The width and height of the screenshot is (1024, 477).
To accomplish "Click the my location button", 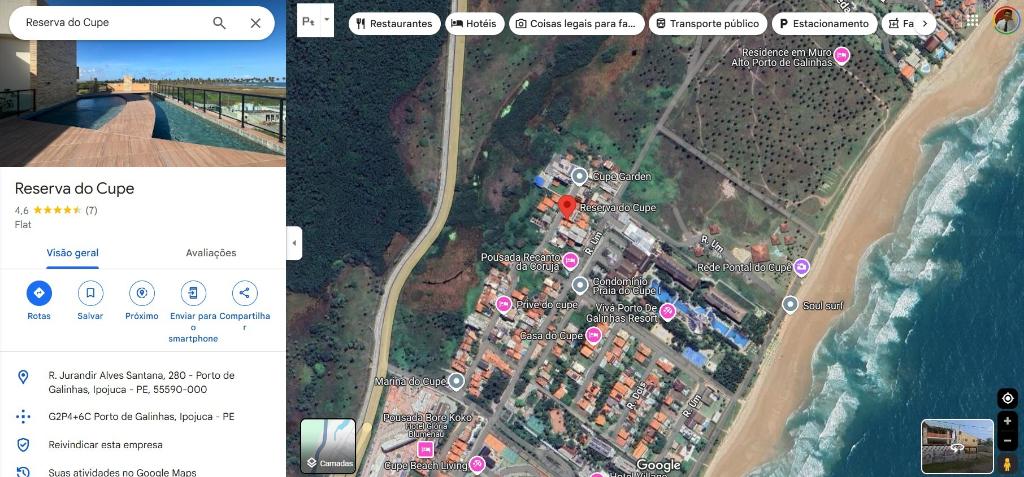I will point(1008,399).
